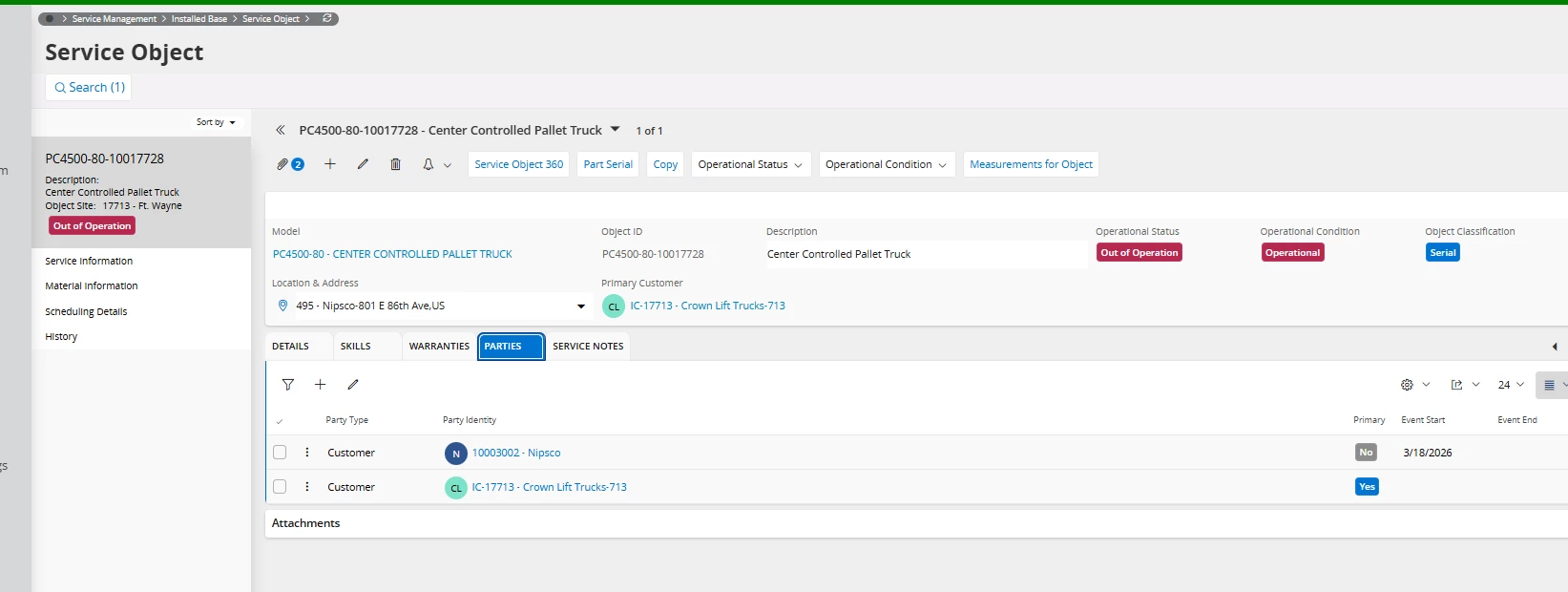Expand the Operational Status dropdown
Screen dimensions: 1568x592
pyautogui.click(x=750, y=164)
